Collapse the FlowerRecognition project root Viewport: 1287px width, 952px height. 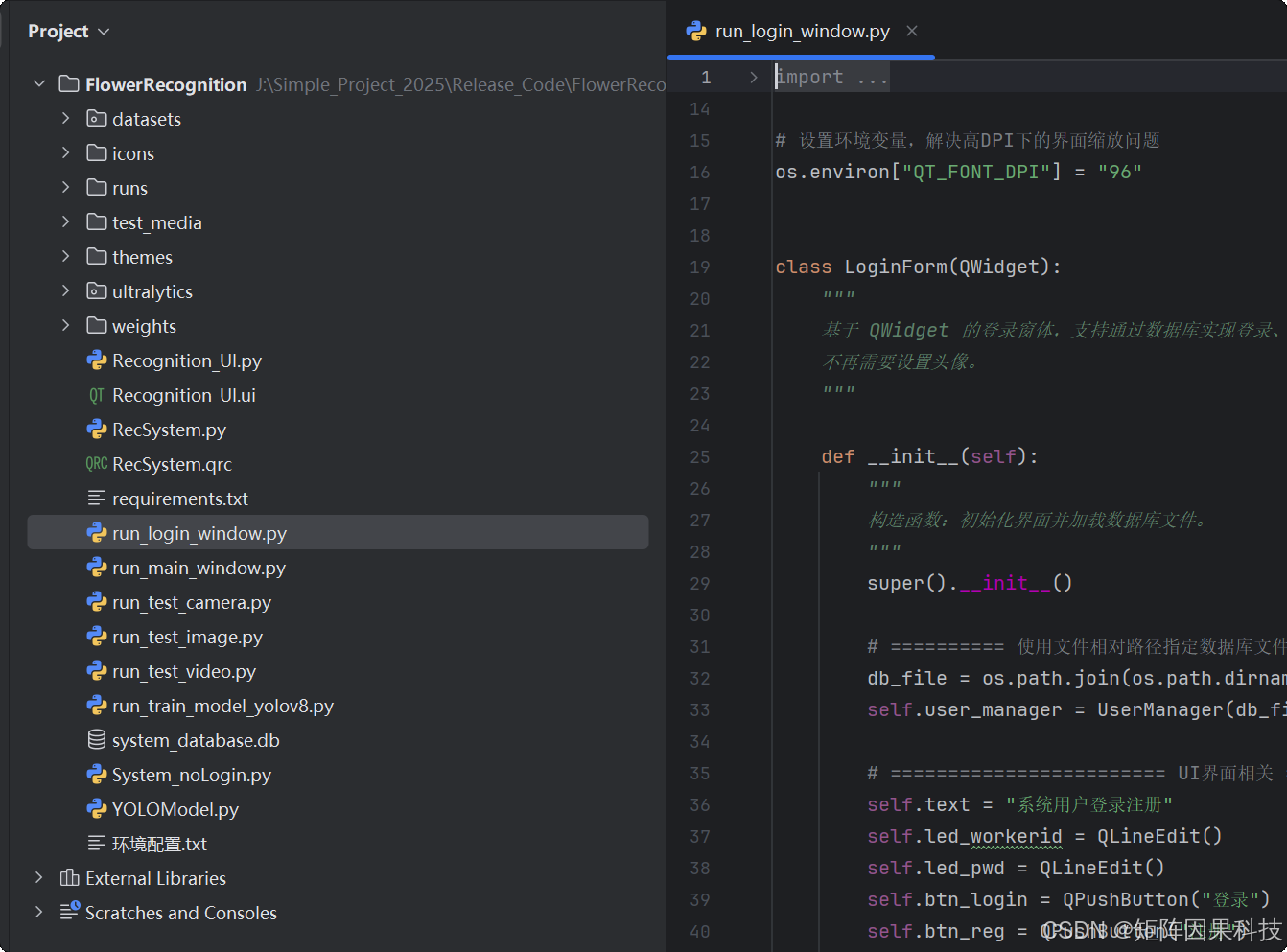pyautogui.click(x=39, y=84)
